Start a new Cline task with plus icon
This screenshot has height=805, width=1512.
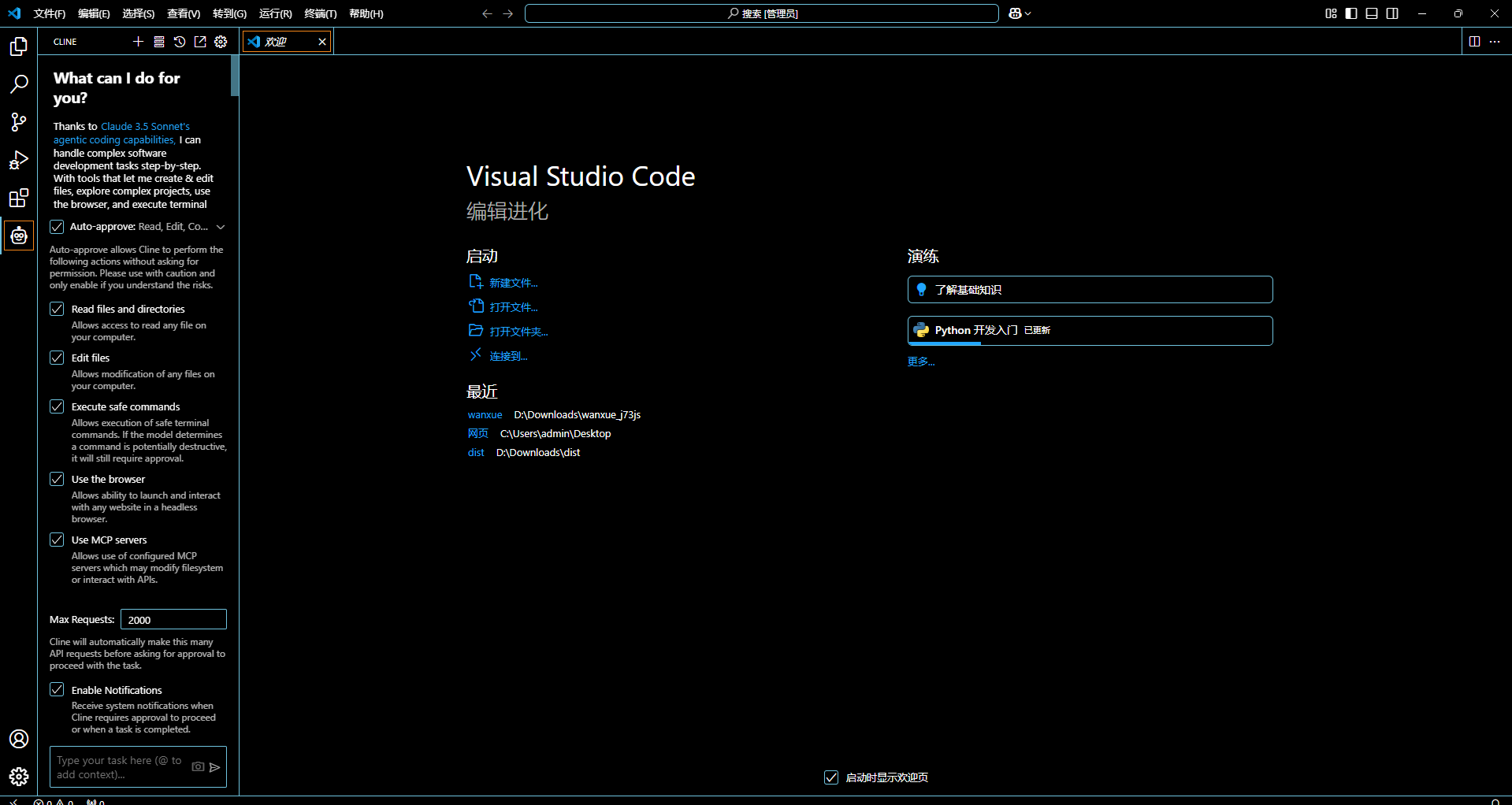(x=139, y=42)
